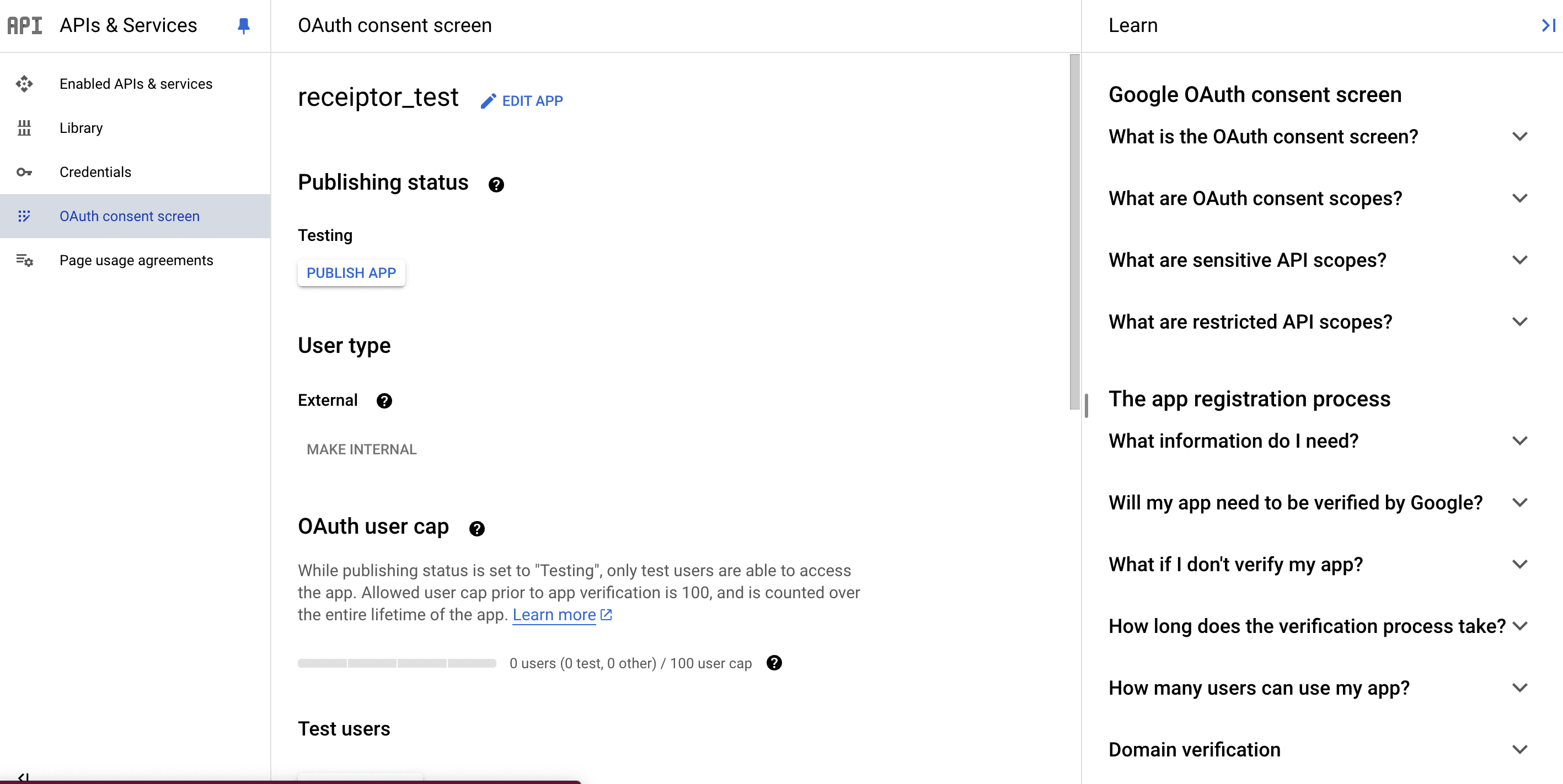Expand 'How many users can use my app?'
The width and height of the screenshot is (1563, 784).
[x=1318, y=688]
